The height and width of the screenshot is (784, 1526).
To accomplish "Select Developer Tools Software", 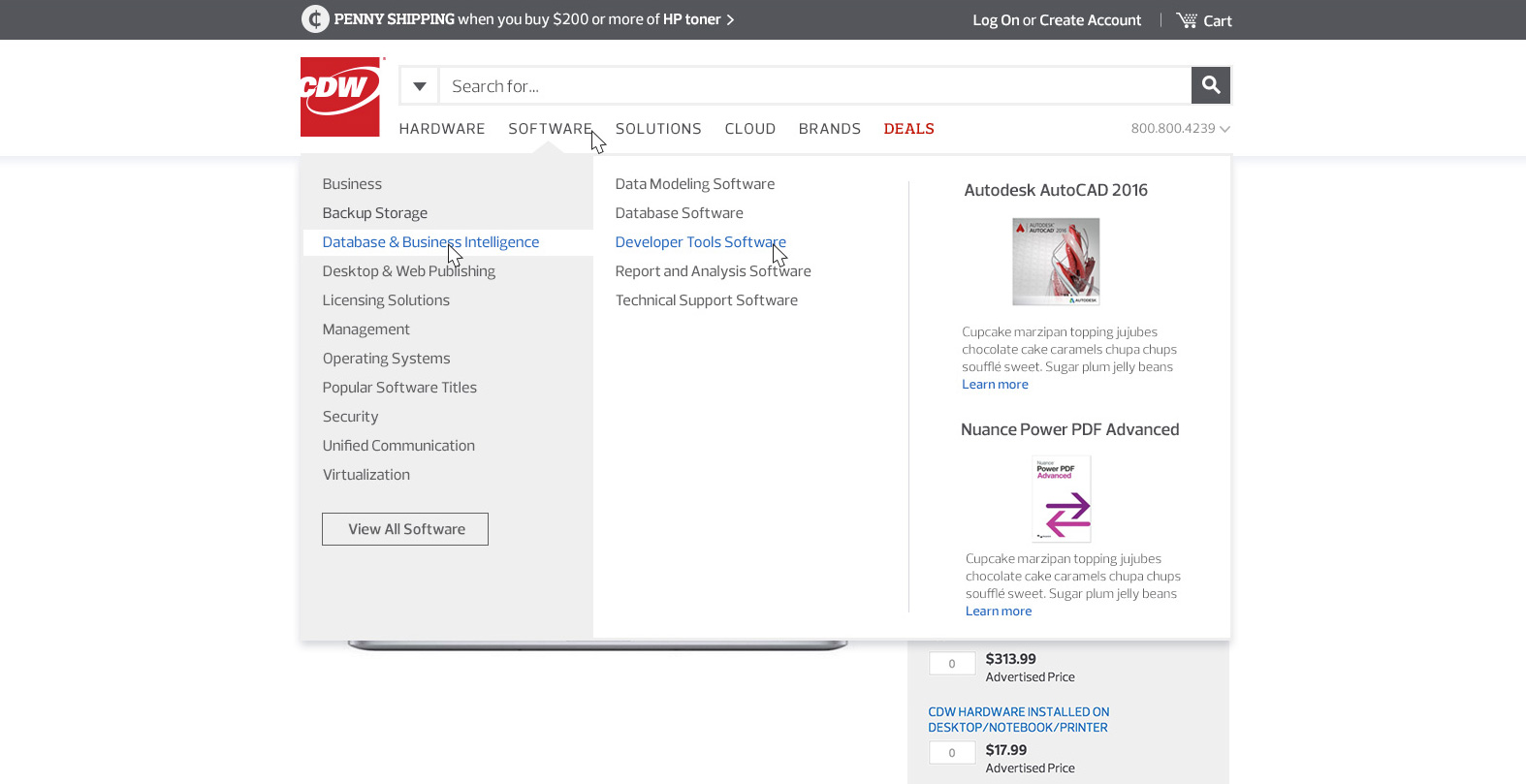I will point(700,242).
